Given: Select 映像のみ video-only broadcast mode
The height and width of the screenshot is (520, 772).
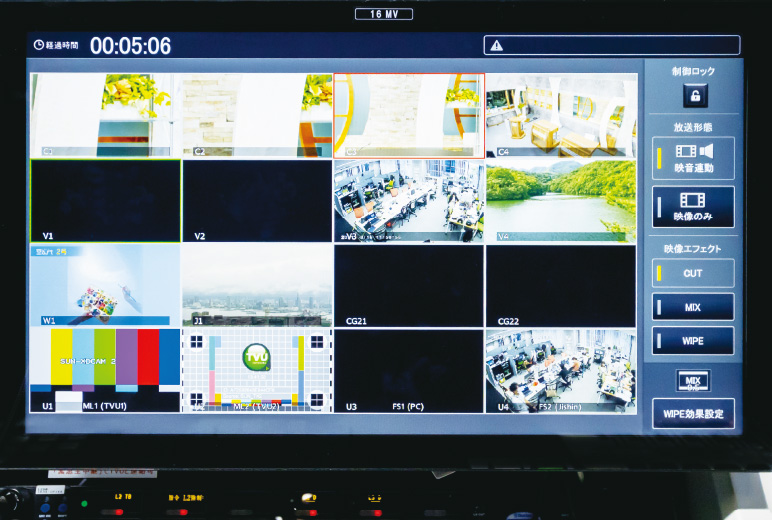Looking at the screenshot, I should click(693, 206).
